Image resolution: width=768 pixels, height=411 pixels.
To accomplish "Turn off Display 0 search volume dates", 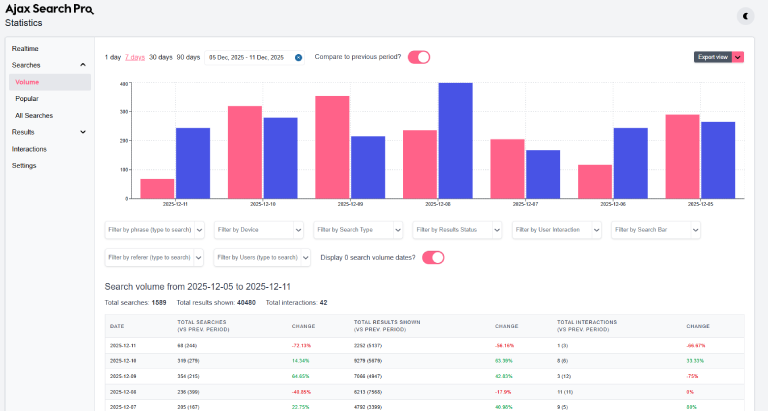I will [x=433, y=257].
